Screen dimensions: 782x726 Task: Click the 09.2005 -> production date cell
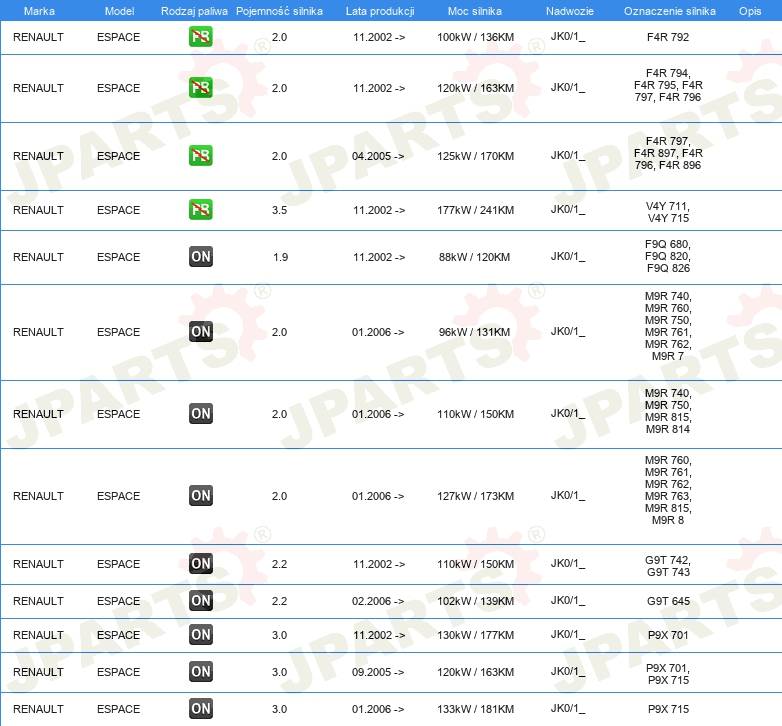[379, 672]
